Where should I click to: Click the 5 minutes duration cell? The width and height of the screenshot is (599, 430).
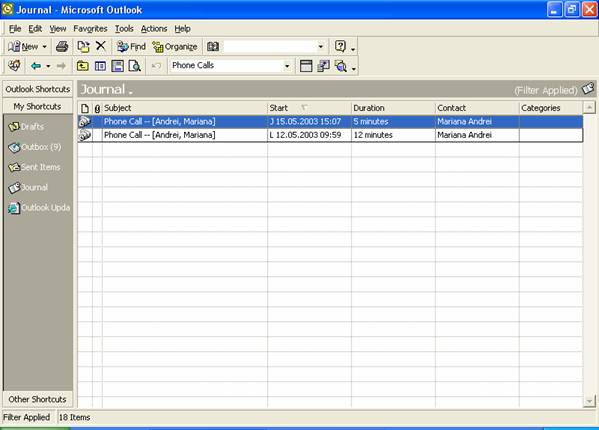pos(393,121)
